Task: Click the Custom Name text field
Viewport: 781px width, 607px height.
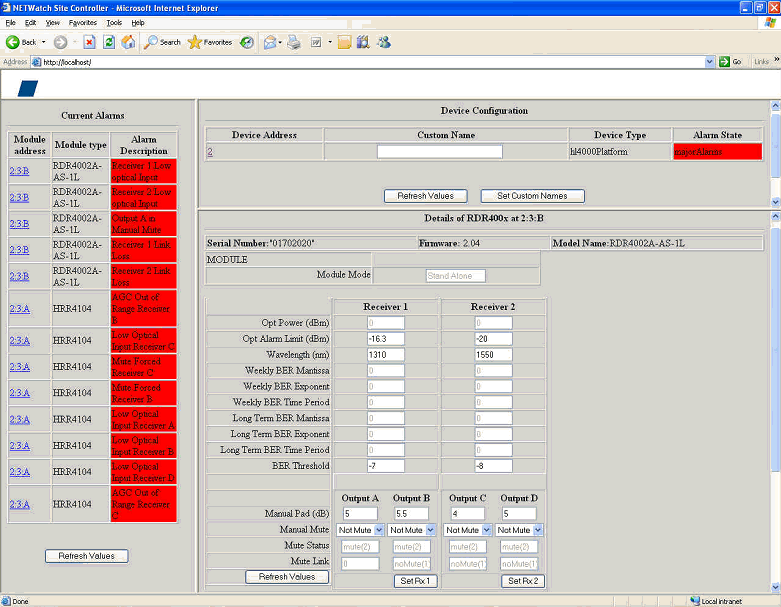Action: (x=440, y=152)
